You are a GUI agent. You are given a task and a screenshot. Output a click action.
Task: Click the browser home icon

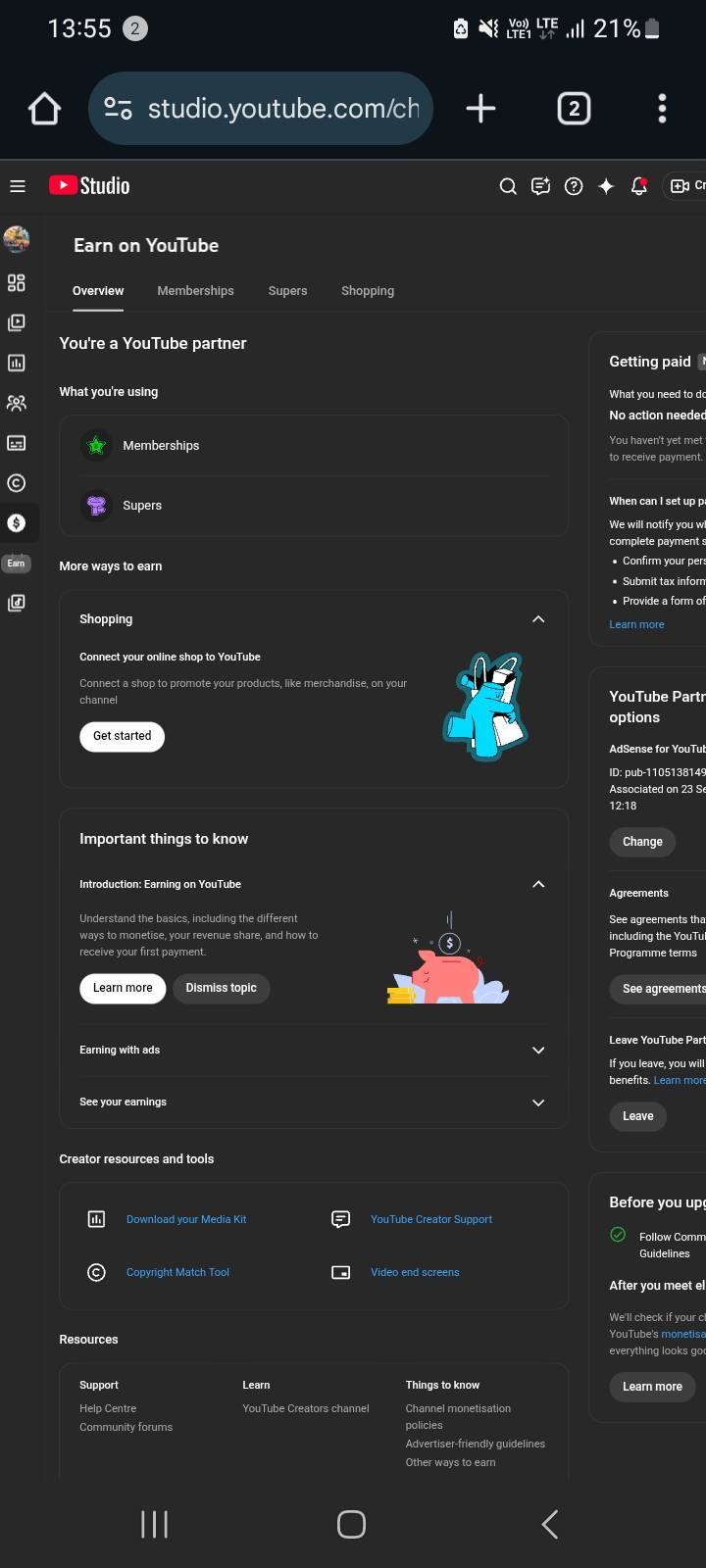pos(44,109)
